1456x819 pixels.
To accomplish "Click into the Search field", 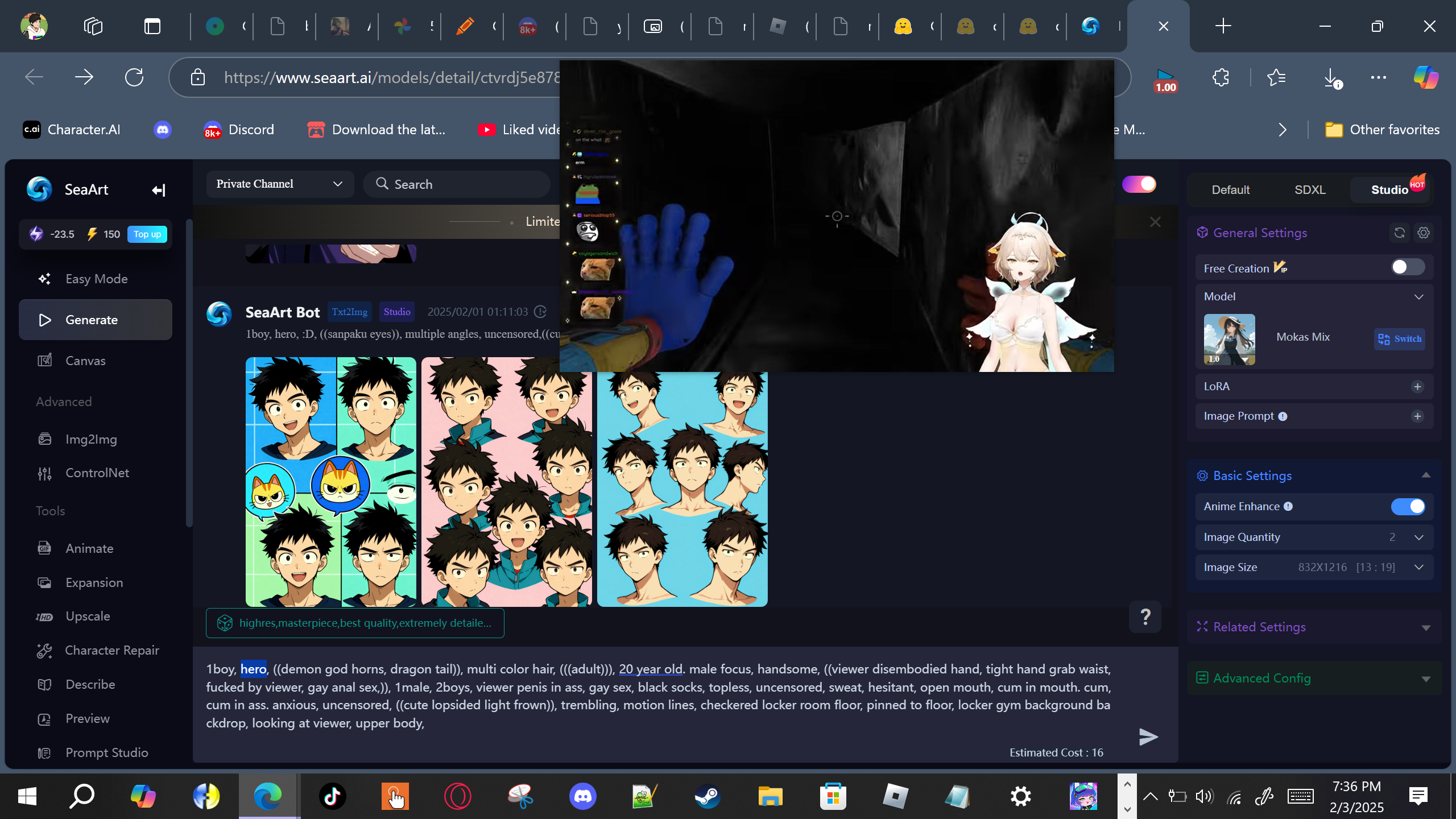I will (x=457, y=184).
